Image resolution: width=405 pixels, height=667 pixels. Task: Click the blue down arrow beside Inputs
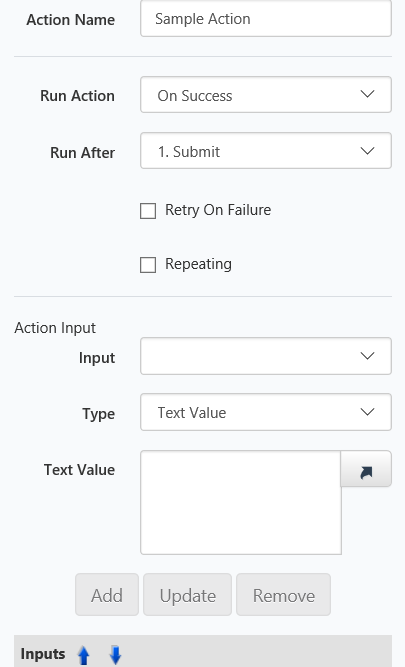point(115,655)
